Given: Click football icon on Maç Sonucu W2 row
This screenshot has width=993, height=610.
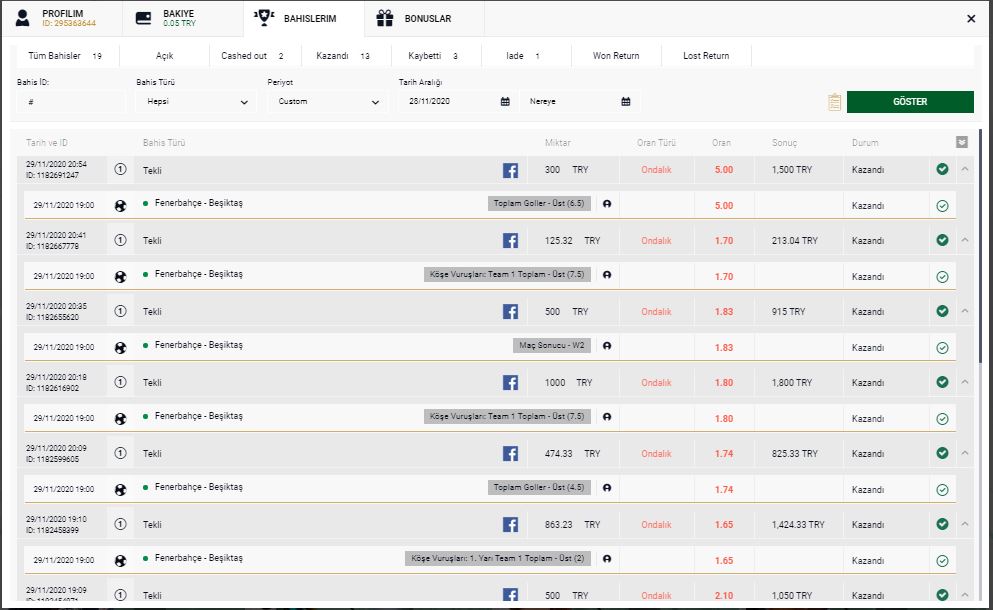Looking at the screenshot, I should pyautogui.click(x=120, y=348).
